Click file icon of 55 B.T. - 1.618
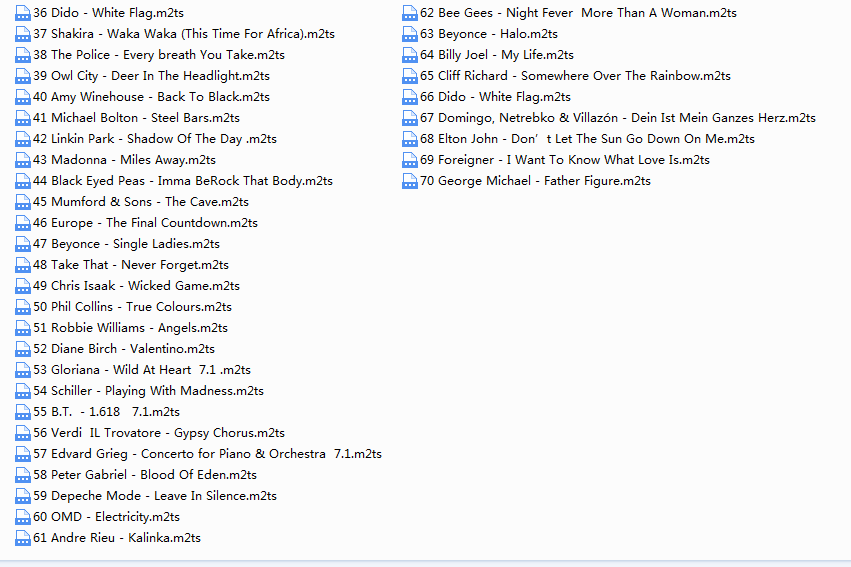 [23, 412]
